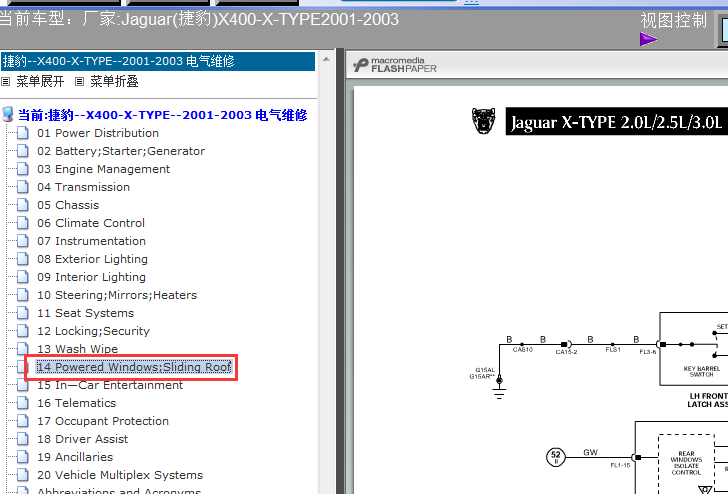Select the 05 Chassis entry
Image resolution: width=728 pixels, height=494 pixels.
coord(68,205)
